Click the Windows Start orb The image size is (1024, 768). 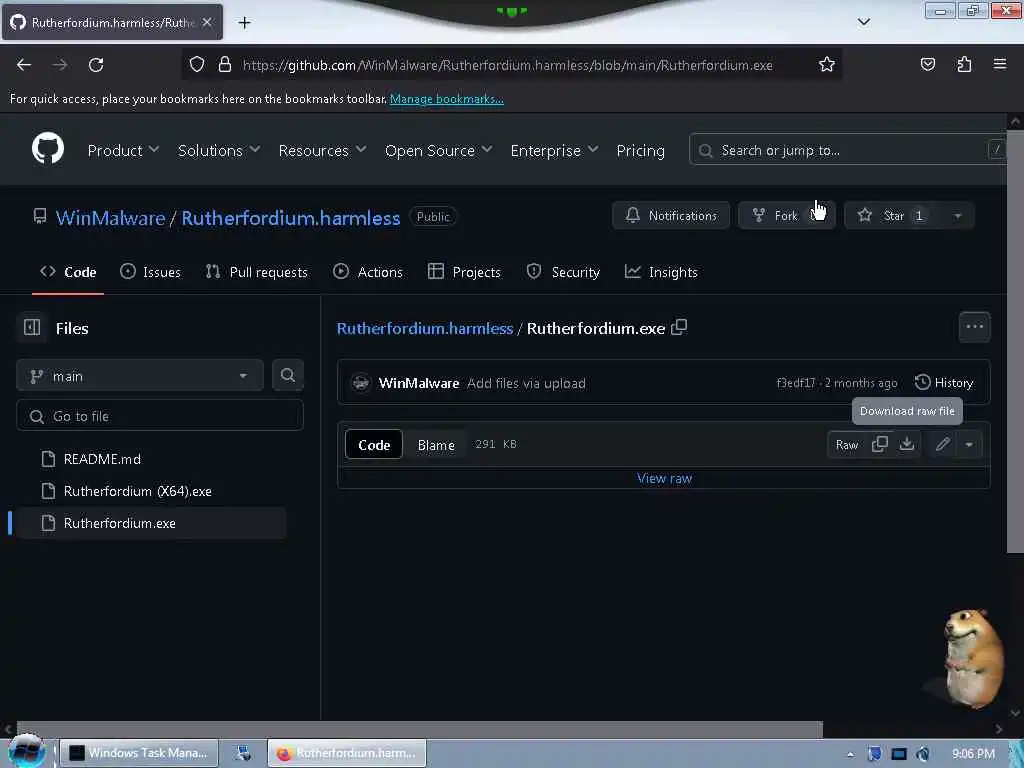[27, 751]
